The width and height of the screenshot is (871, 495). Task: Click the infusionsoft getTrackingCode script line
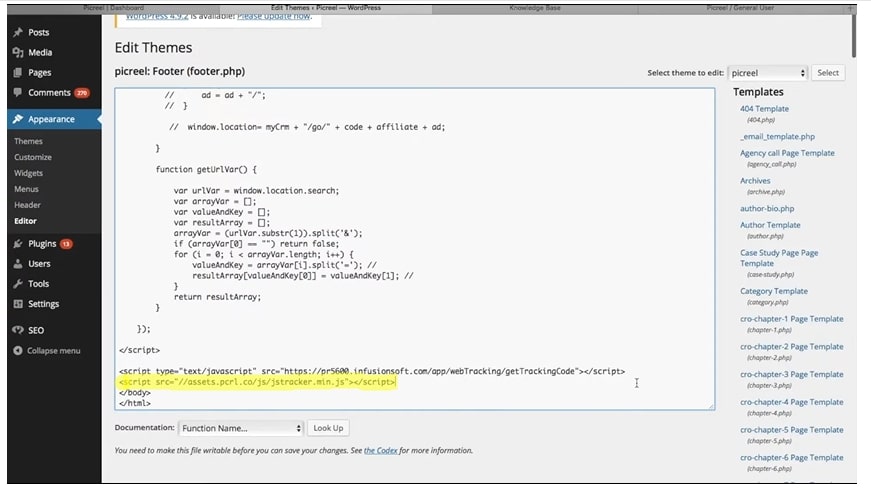[x=372, y=371]
